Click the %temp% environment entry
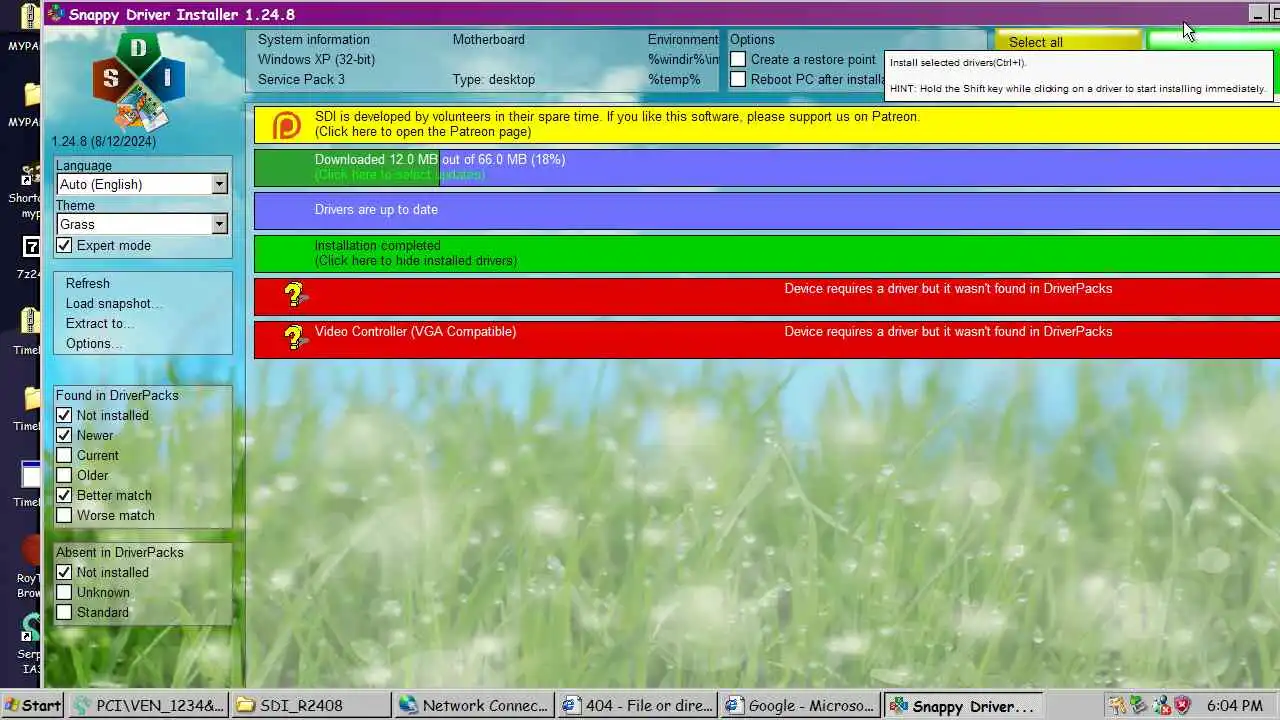Image resolution: width=1280 pixels, height=720 pixels. point(674,79)
